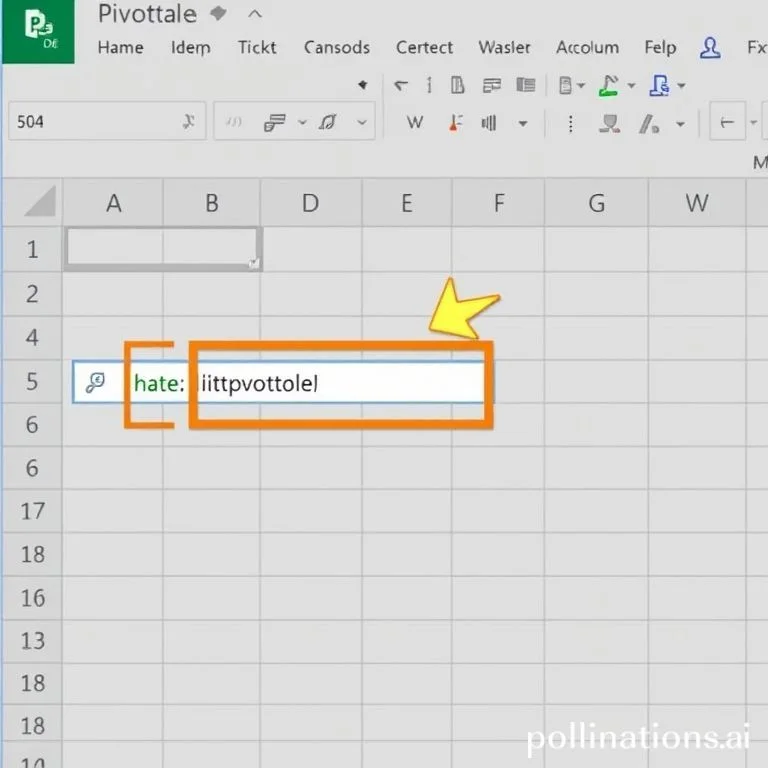
Task: Select row 13 header
Action: click(32, 641)
